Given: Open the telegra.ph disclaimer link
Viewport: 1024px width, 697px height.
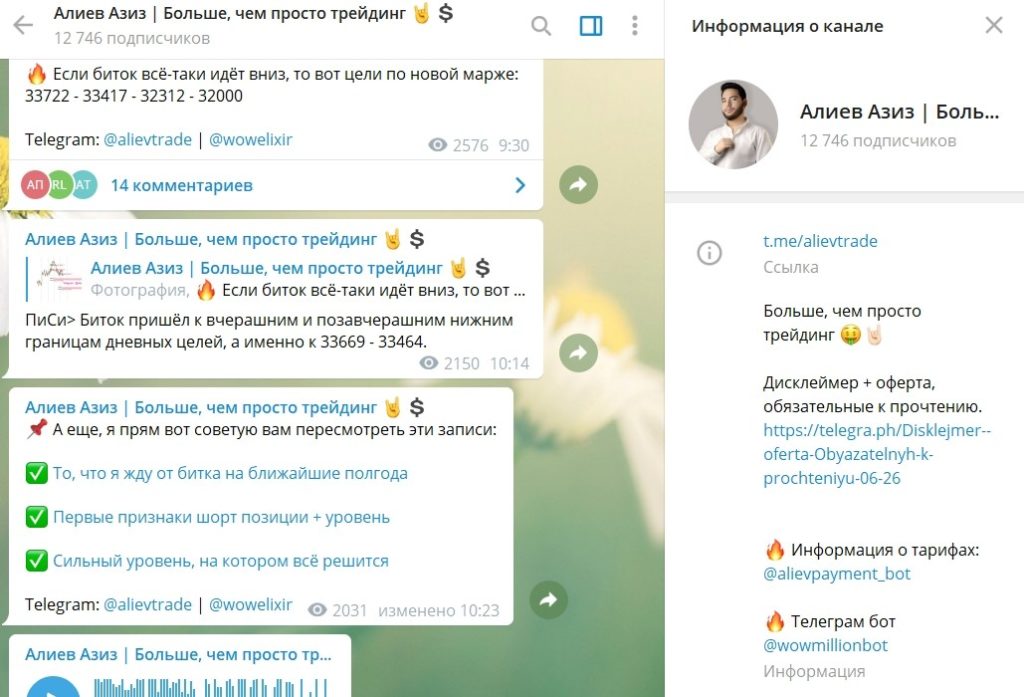Looking at the screenshot, I should coord(877,454).
